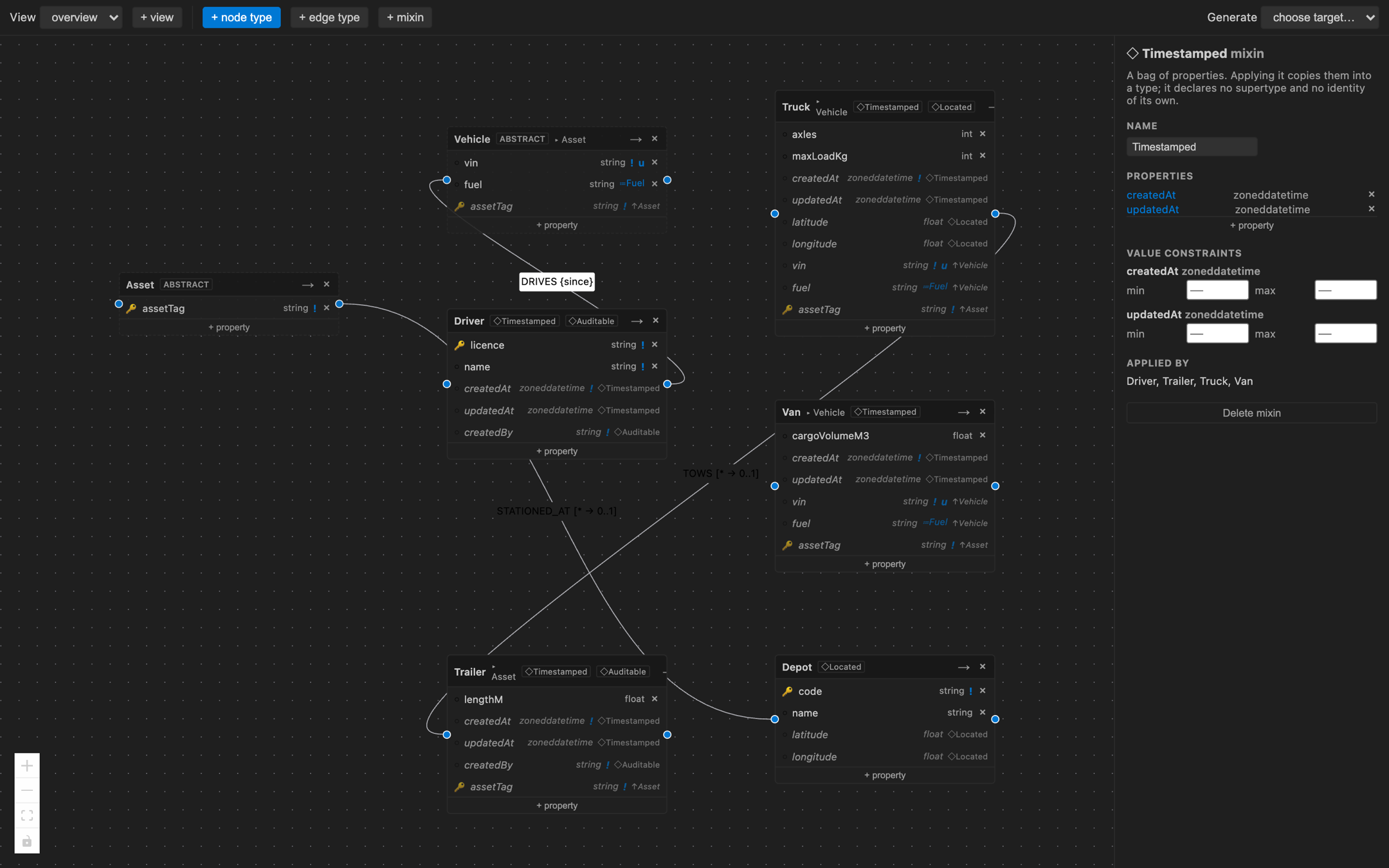Image resolution: width=1389 pixels, height=868 pixels.
Task: Click the + node type button
Action: (241, 17)
